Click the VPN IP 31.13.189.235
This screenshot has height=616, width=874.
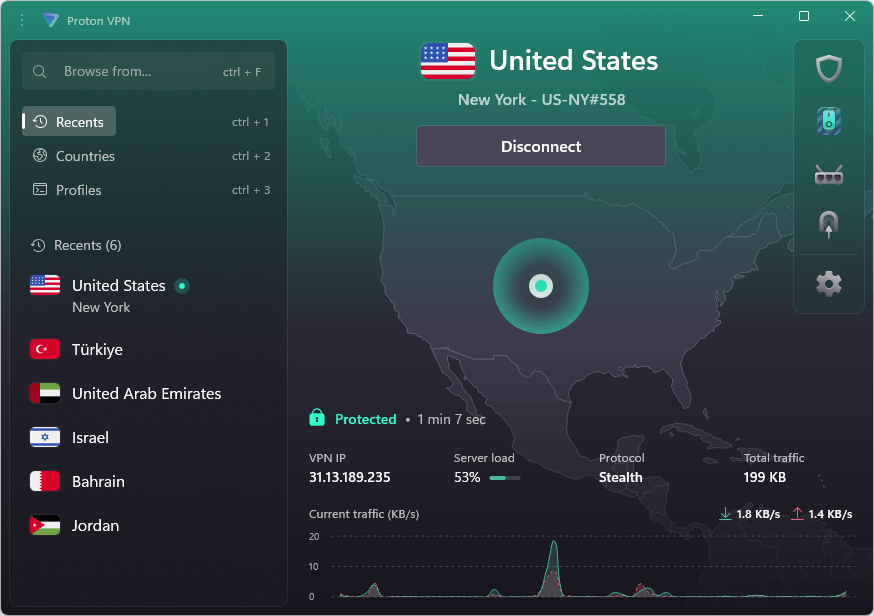[x=349, y=477]
